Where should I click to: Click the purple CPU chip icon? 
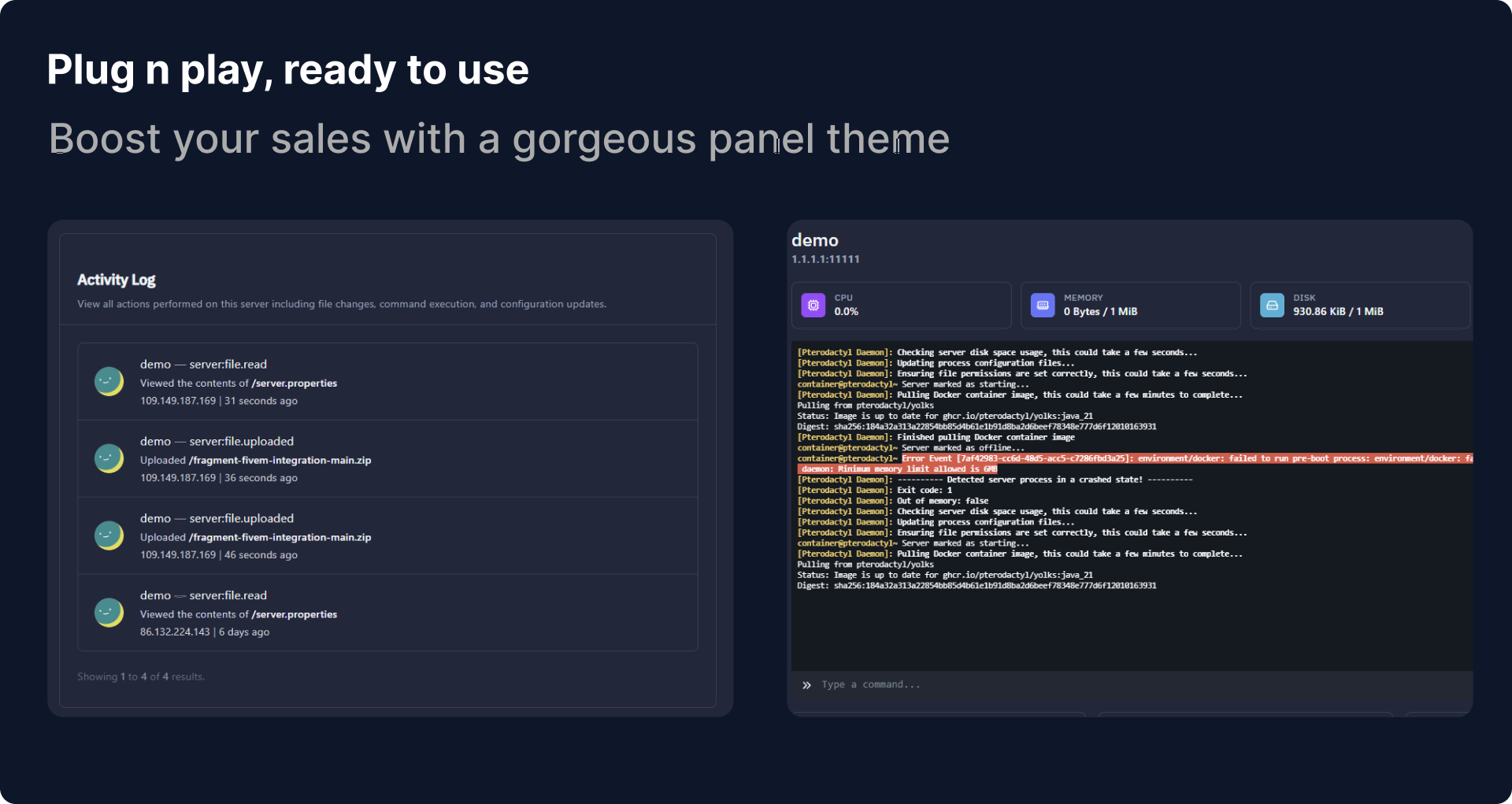pyautogui.click(x=813, y=305)
